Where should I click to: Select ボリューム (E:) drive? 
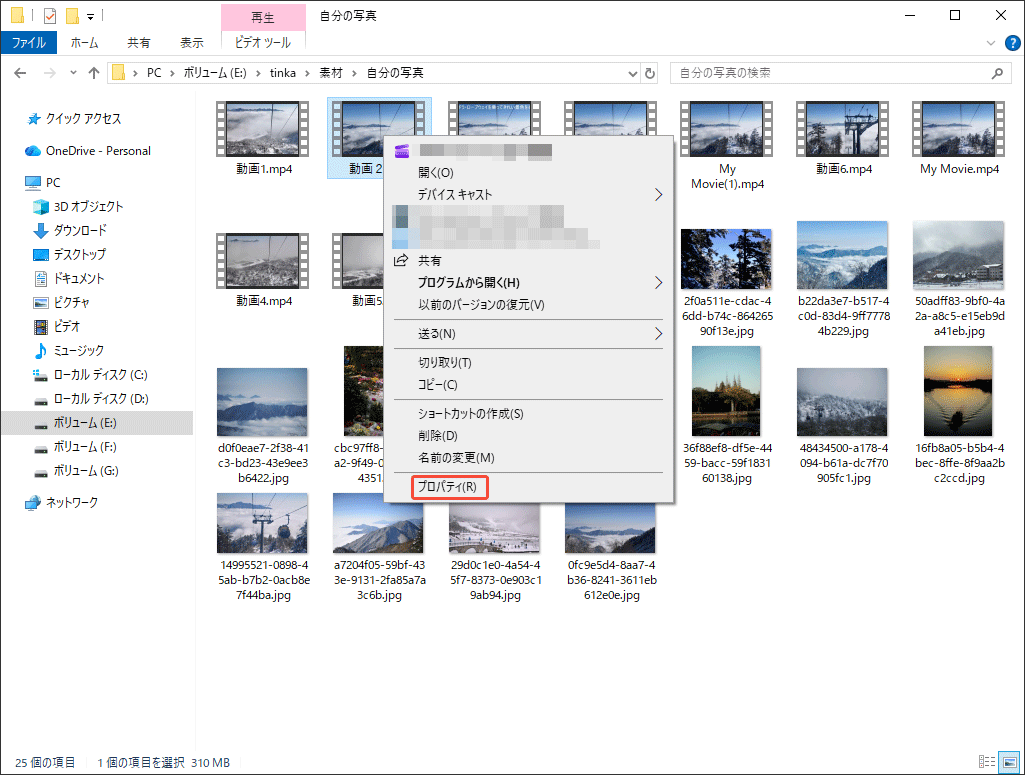pos(97,423)
